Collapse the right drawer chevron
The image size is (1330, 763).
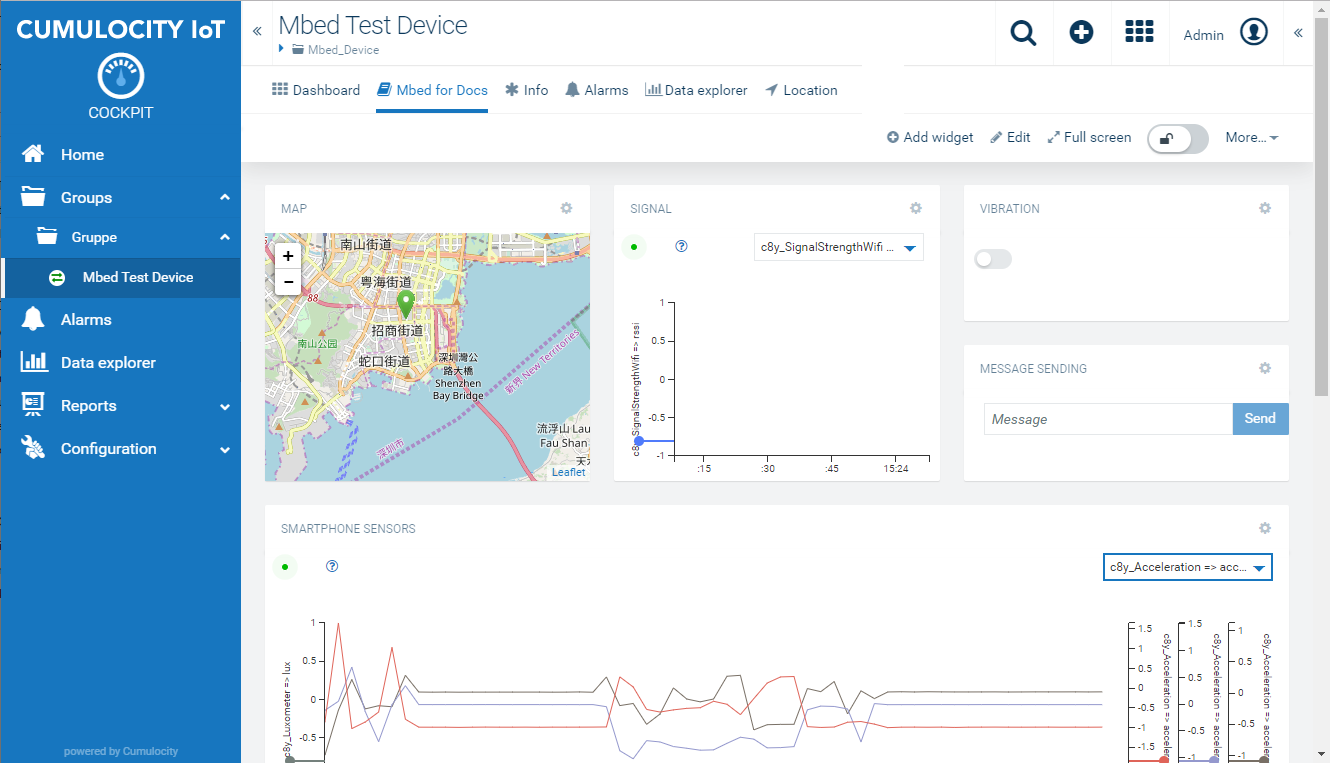pos(1298,33)
